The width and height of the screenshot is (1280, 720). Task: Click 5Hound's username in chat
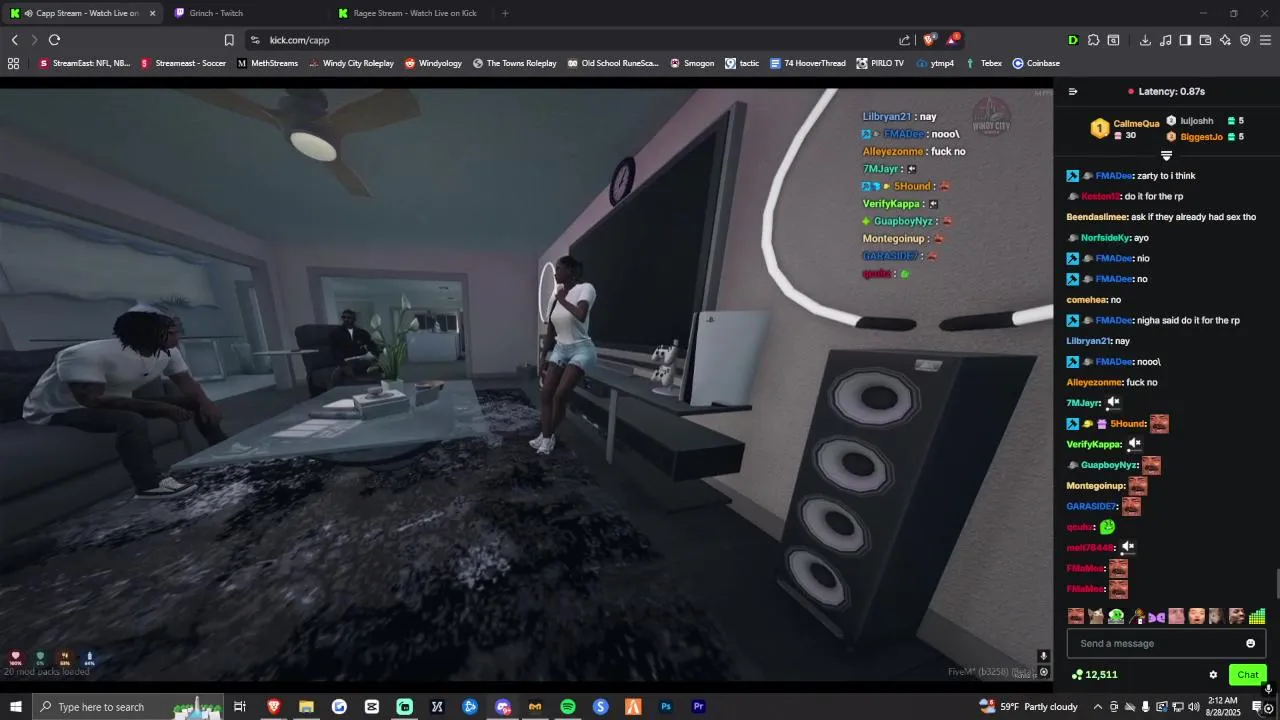[1128, 424]
